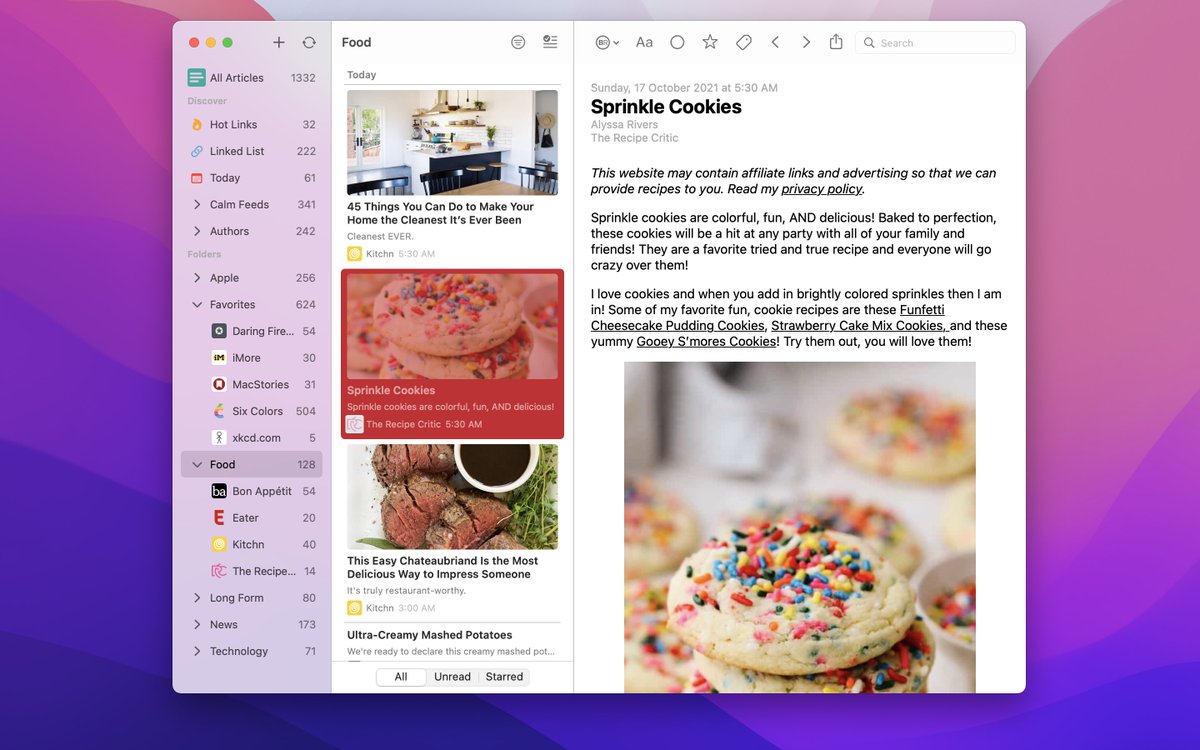1200x750 pixels.
Task: Select the Bon Appétit feed icon
Action: 219,491
